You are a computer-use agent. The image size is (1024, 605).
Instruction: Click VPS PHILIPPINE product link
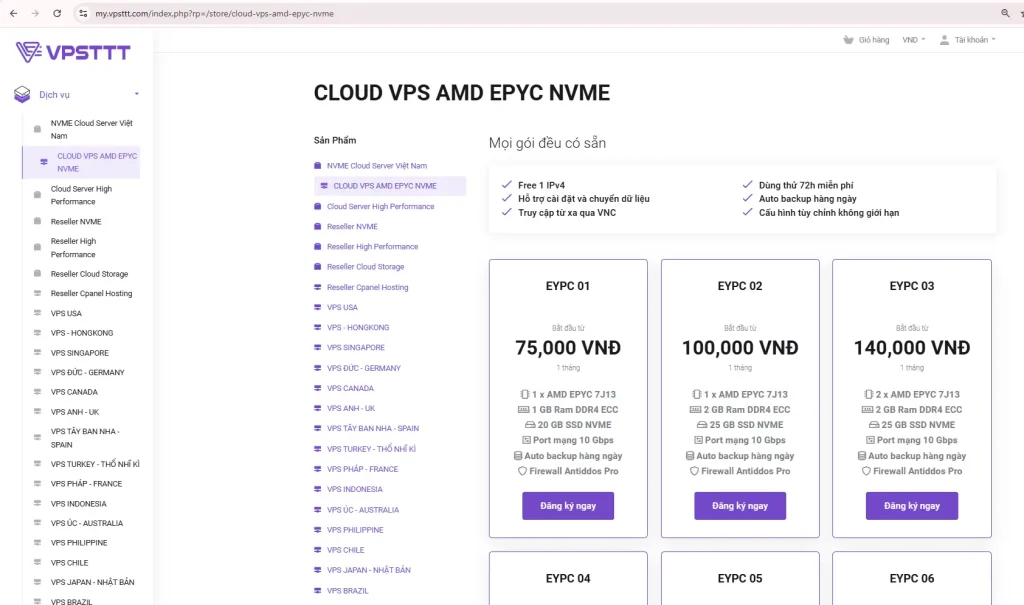coord(355,530)
